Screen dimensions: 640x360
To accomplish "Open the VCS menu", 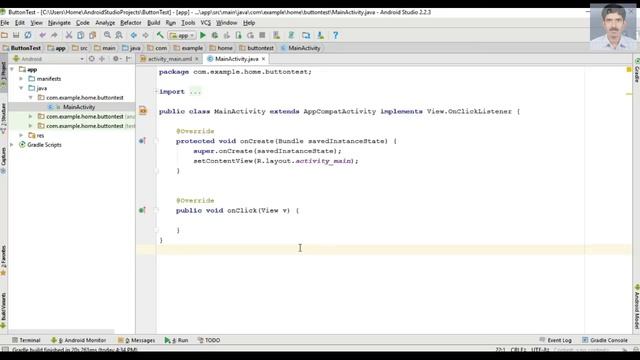I will (x=206, y=23).
